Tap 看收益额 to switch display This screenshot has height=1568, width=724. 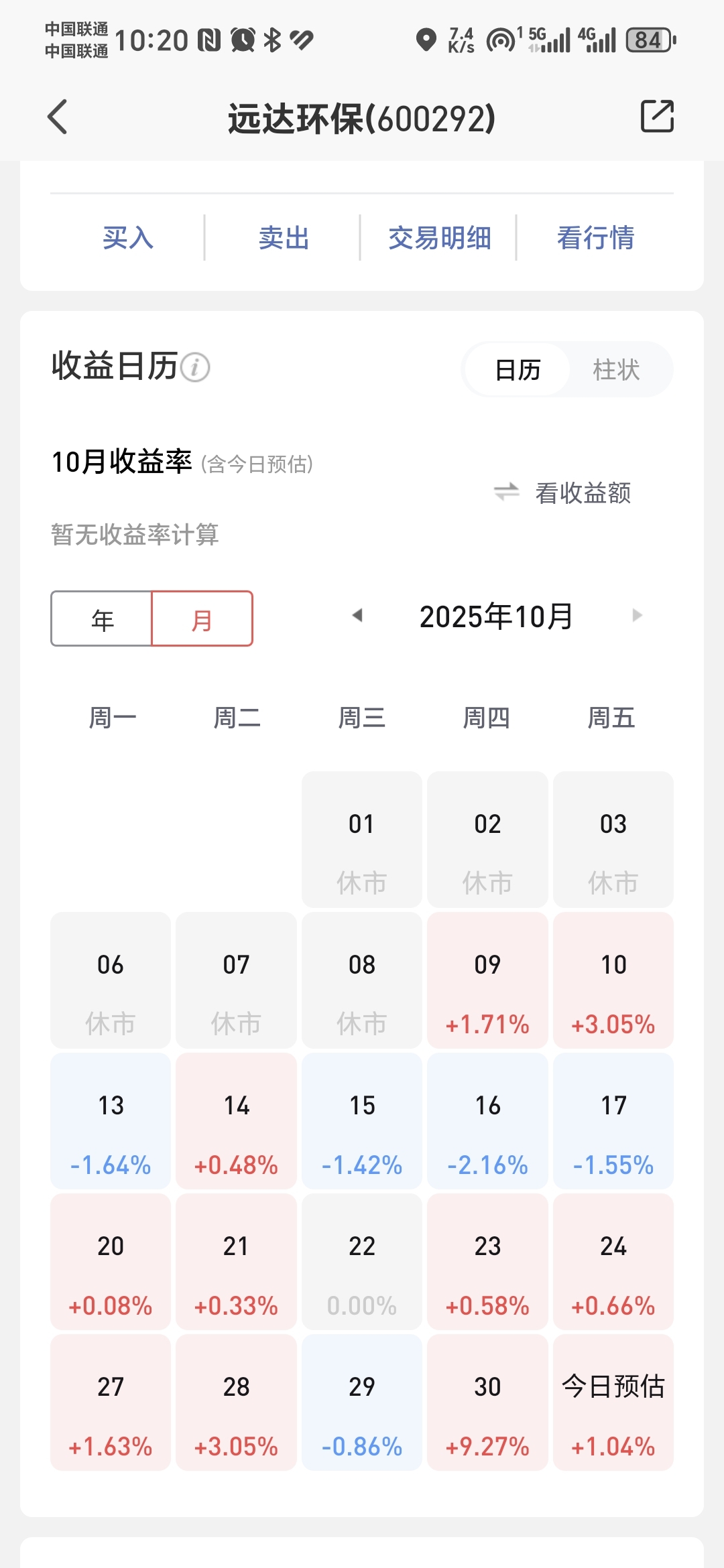(x=582, y=493)
